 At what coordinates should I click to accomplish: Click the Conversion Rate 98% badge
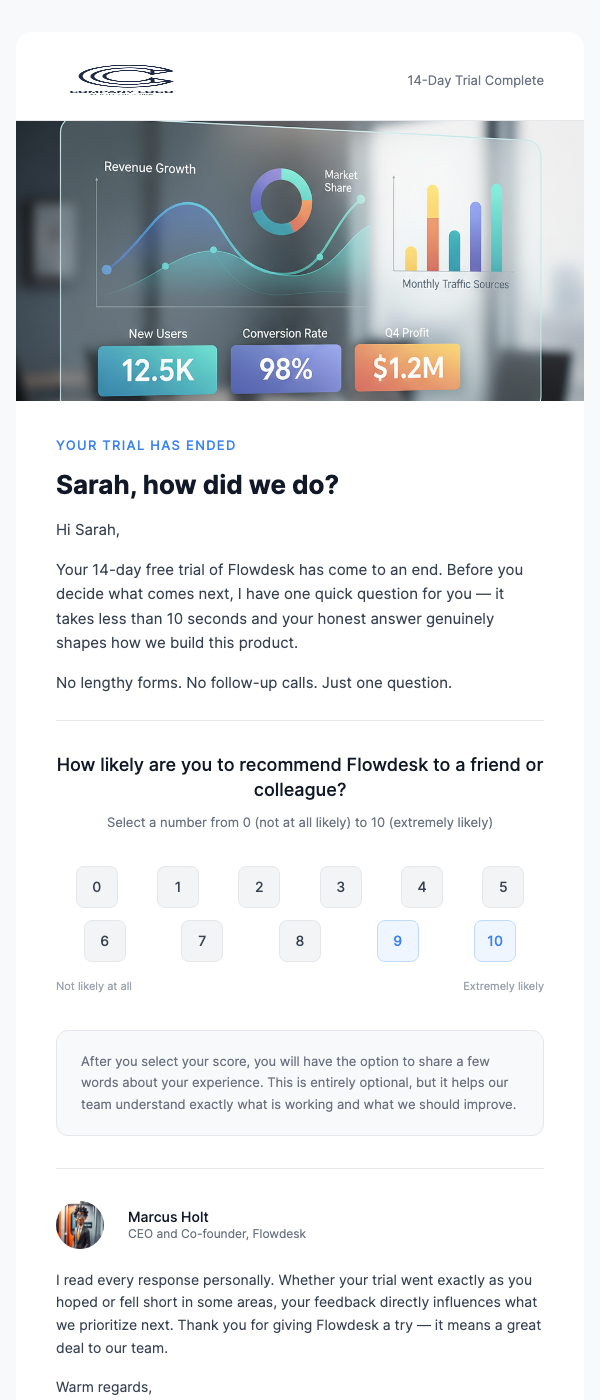[286, 368]
